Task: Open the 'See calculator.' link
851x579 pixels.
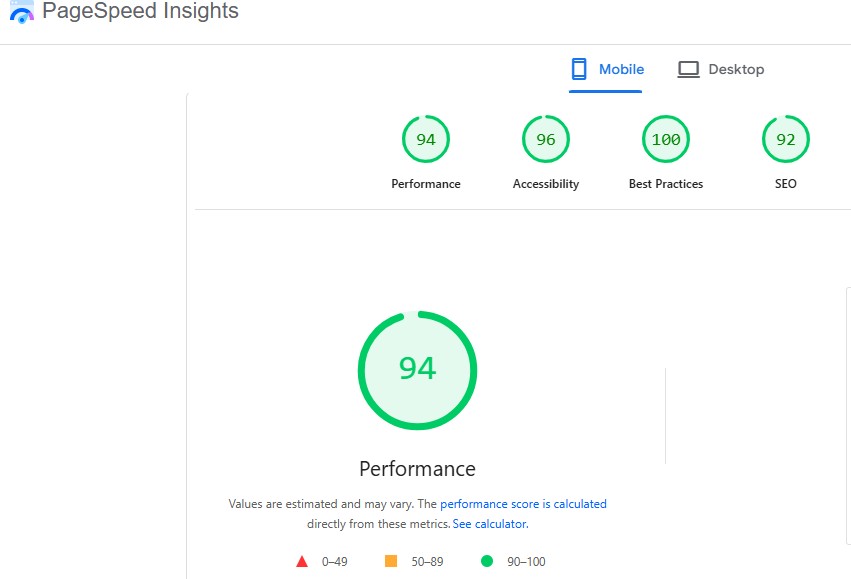Action: pos(491,524)
